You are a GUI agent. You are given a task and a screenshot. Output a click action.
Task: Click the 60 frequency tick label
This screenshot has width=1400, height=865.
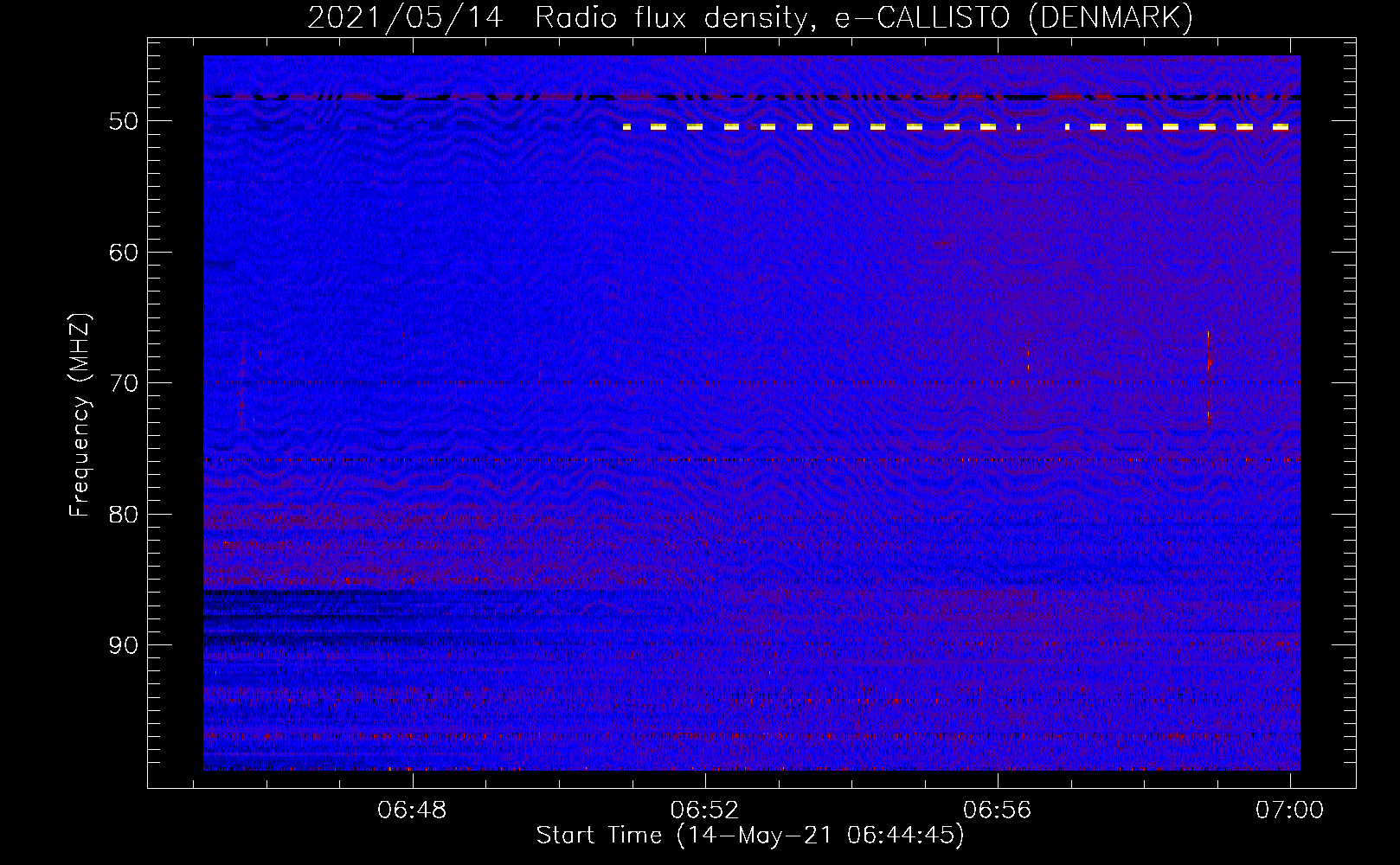(124, 253)
